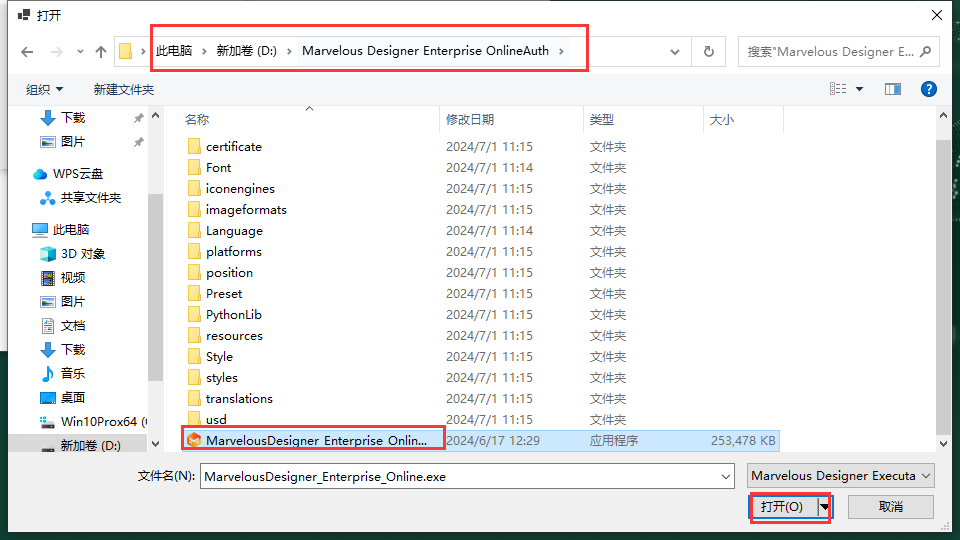Open Marvelous Designer Executa file type dropdown
The width and height of the screenshot is (960, 540).
[x=841, y=476]
